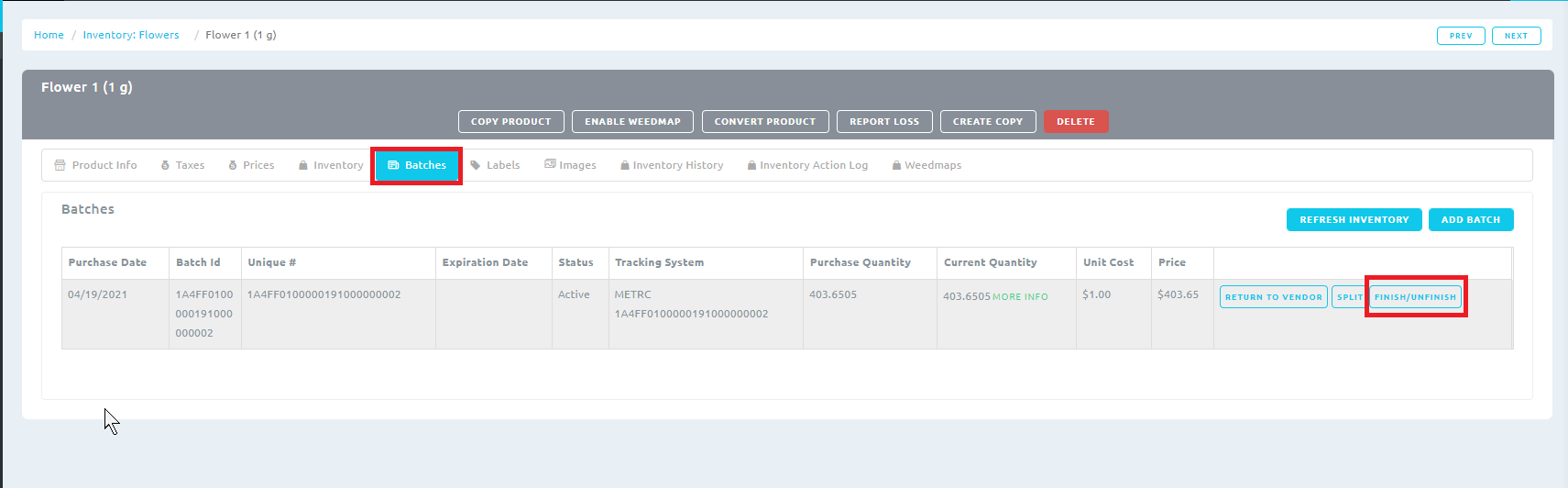Click the Batches tab icon

pyautogui.click(x=393, y=165)
